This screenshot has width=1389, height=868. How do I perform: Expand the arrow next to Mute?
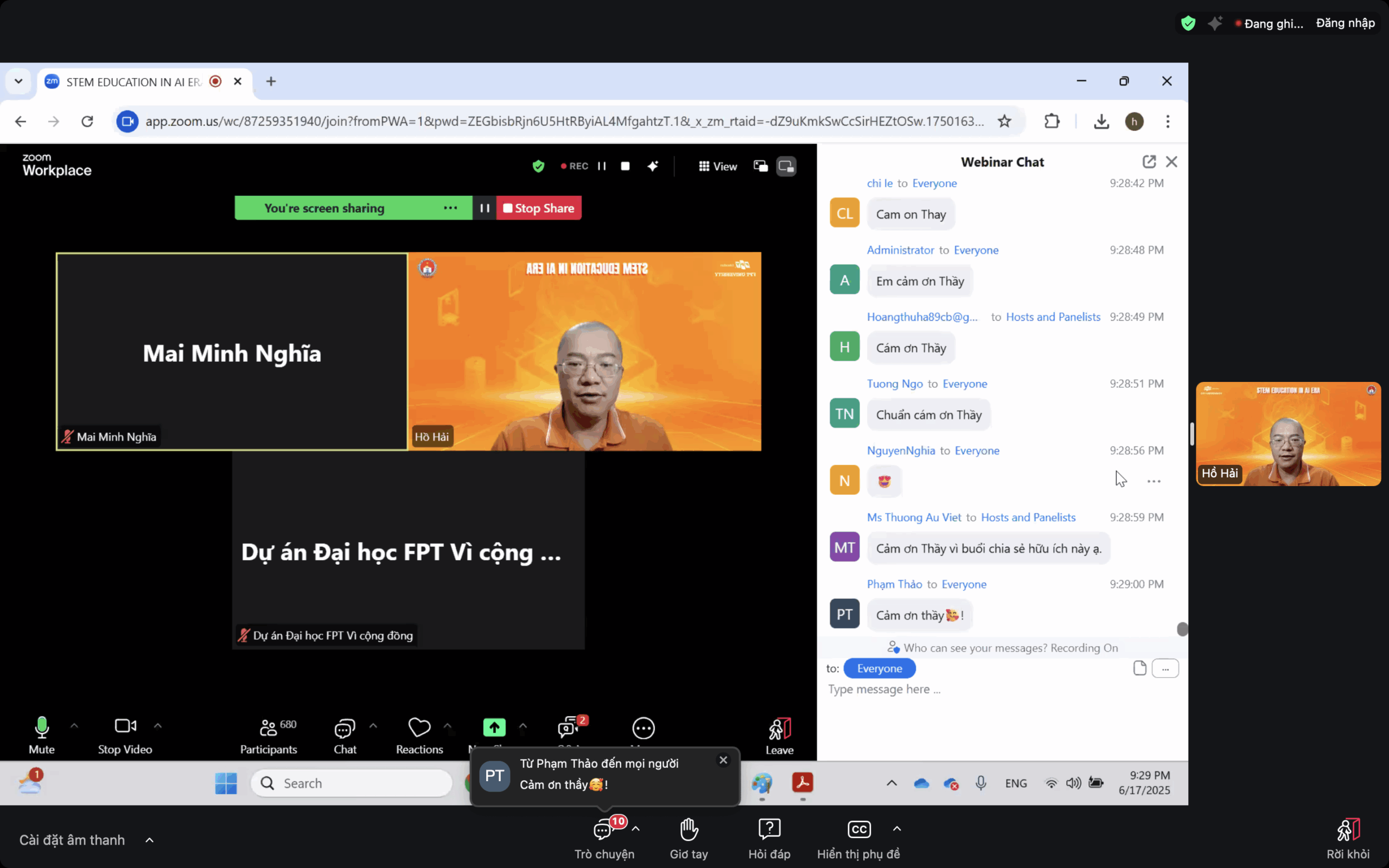click(x=74, y=726)
